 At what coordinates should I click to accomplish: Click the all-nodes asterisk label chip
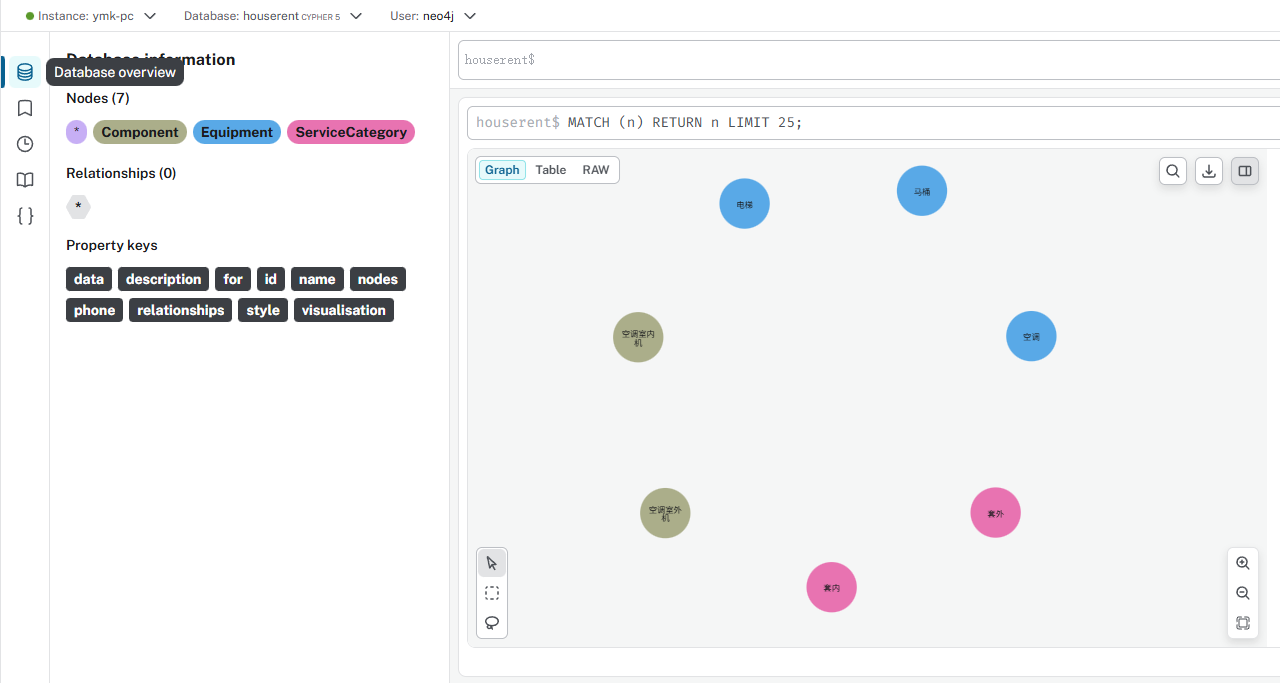(77, 132)
